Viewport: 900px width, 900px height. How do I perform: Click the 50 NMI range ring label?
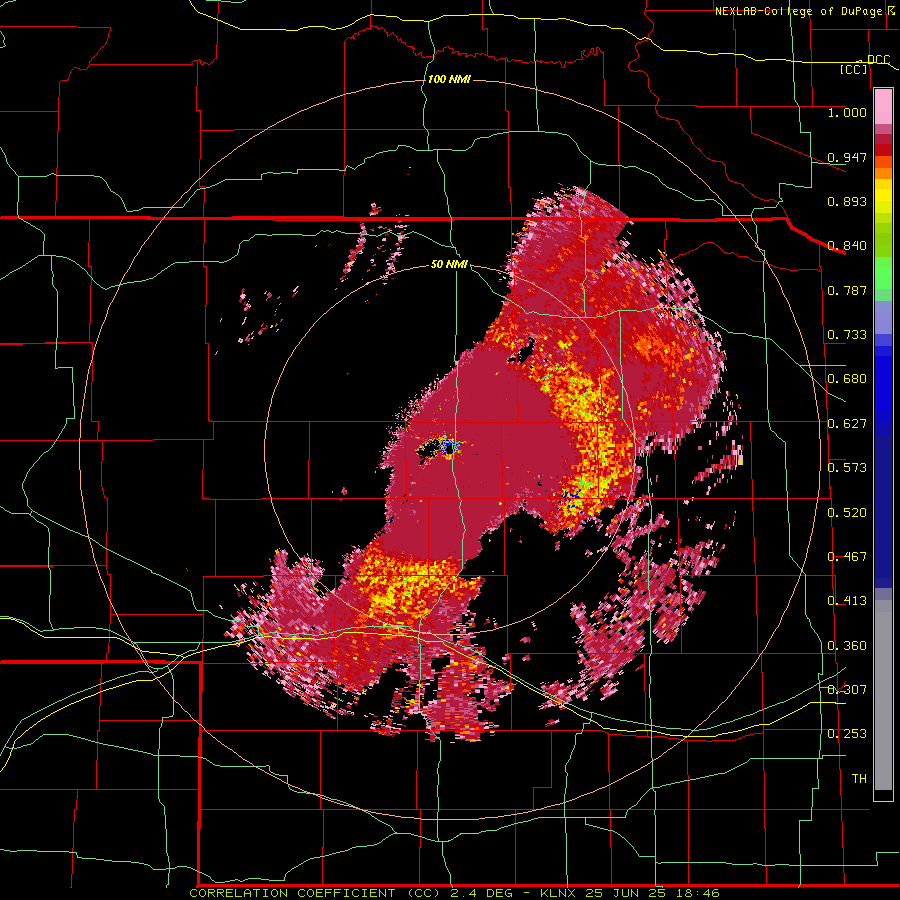(449, 264)
